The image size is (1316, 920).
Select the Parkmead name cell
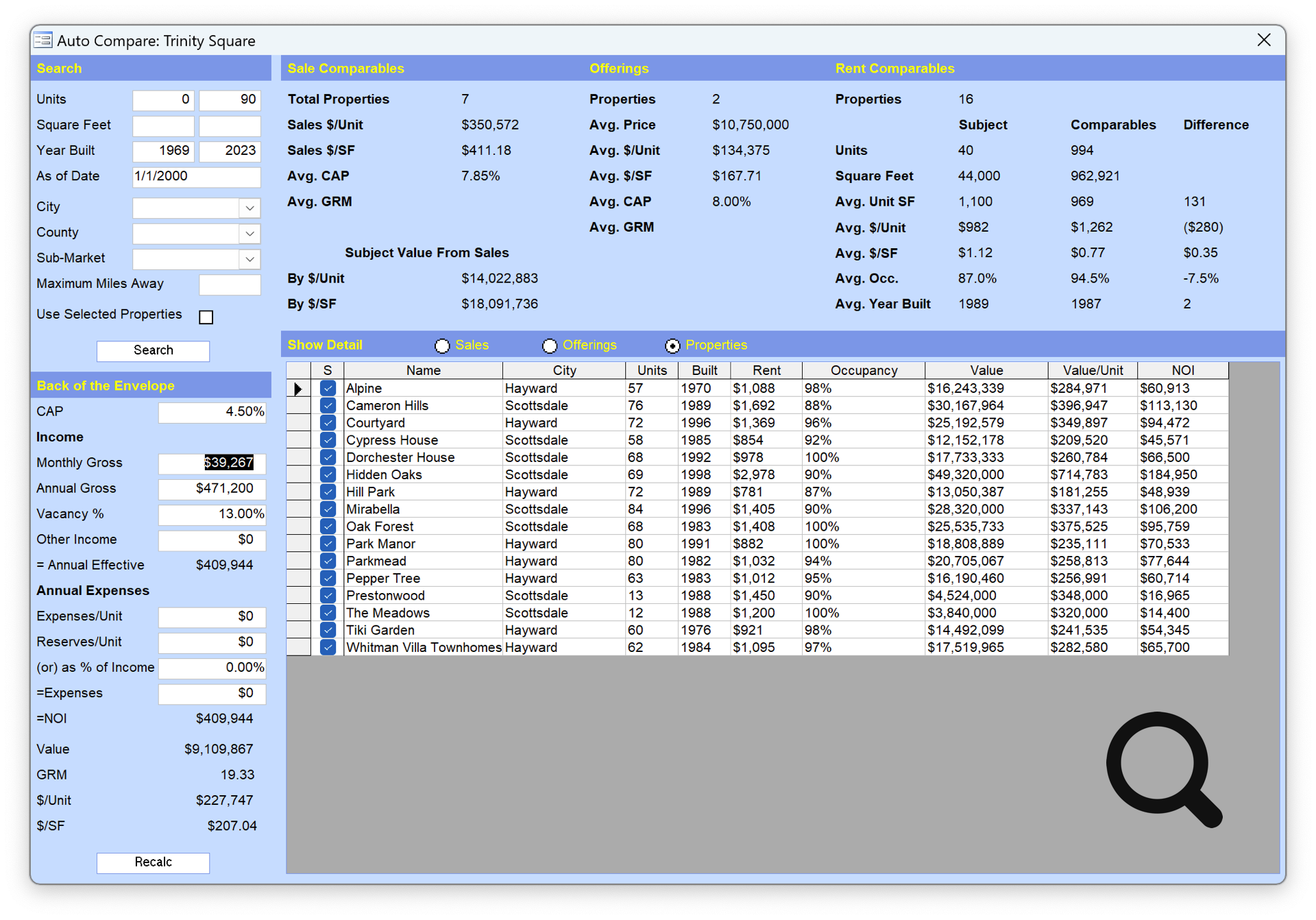pos(423,561)
